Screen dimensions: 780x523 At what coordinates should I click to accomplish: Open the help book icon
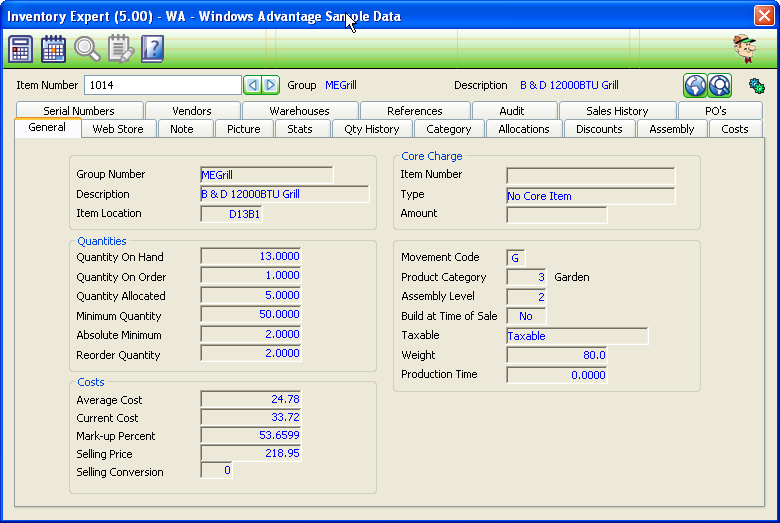click(152, 49)
